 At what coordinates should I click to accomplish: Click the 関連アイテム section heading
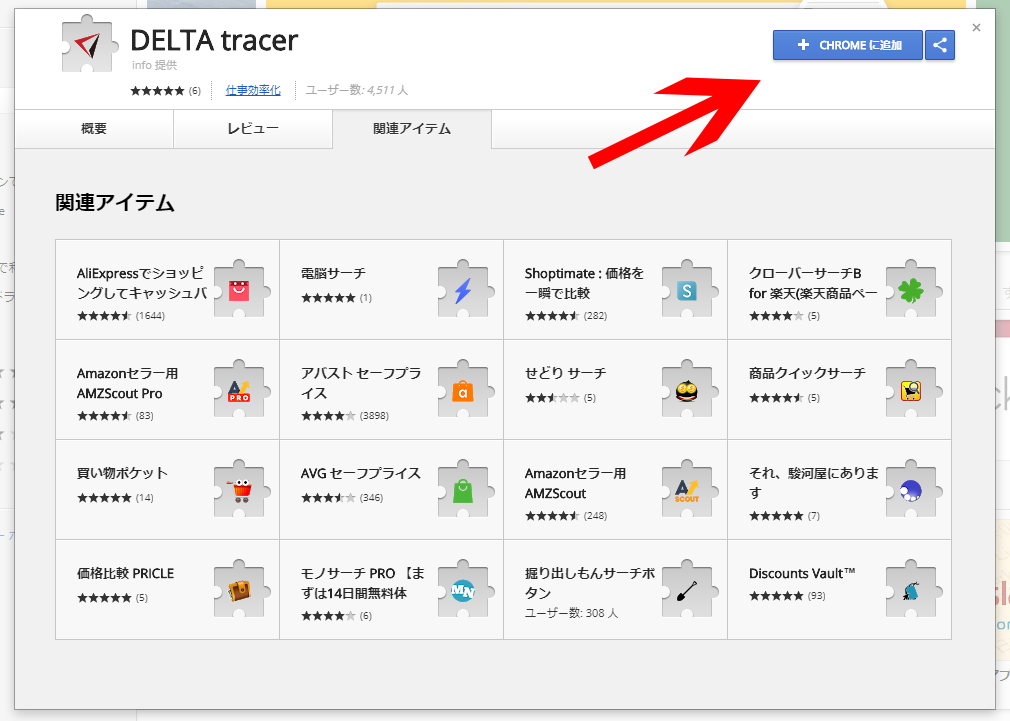tap(115, 202)
